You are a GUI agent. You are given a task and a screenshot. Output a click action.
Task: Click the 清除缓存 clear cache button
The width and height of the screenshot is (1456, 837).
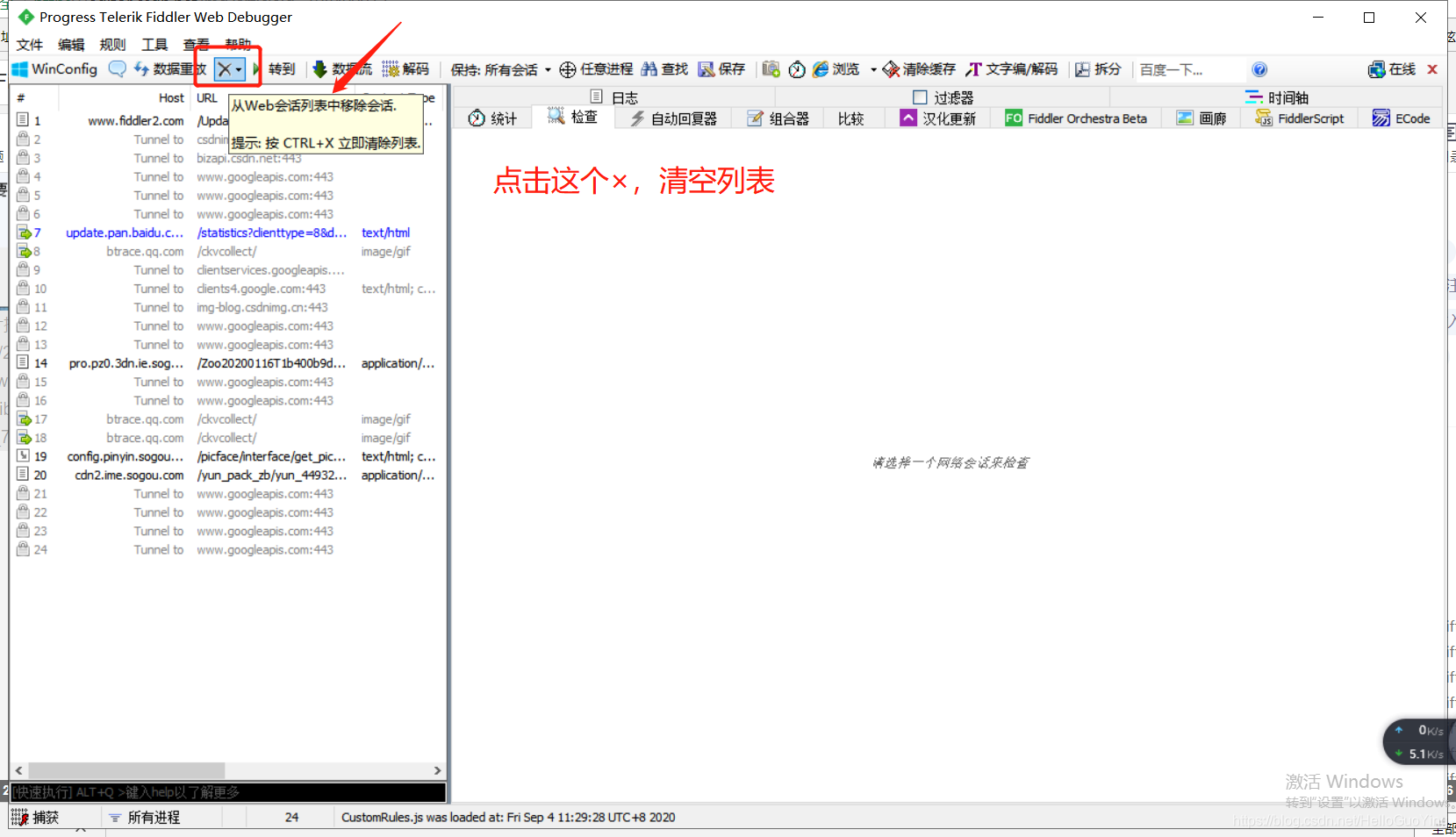919,69
